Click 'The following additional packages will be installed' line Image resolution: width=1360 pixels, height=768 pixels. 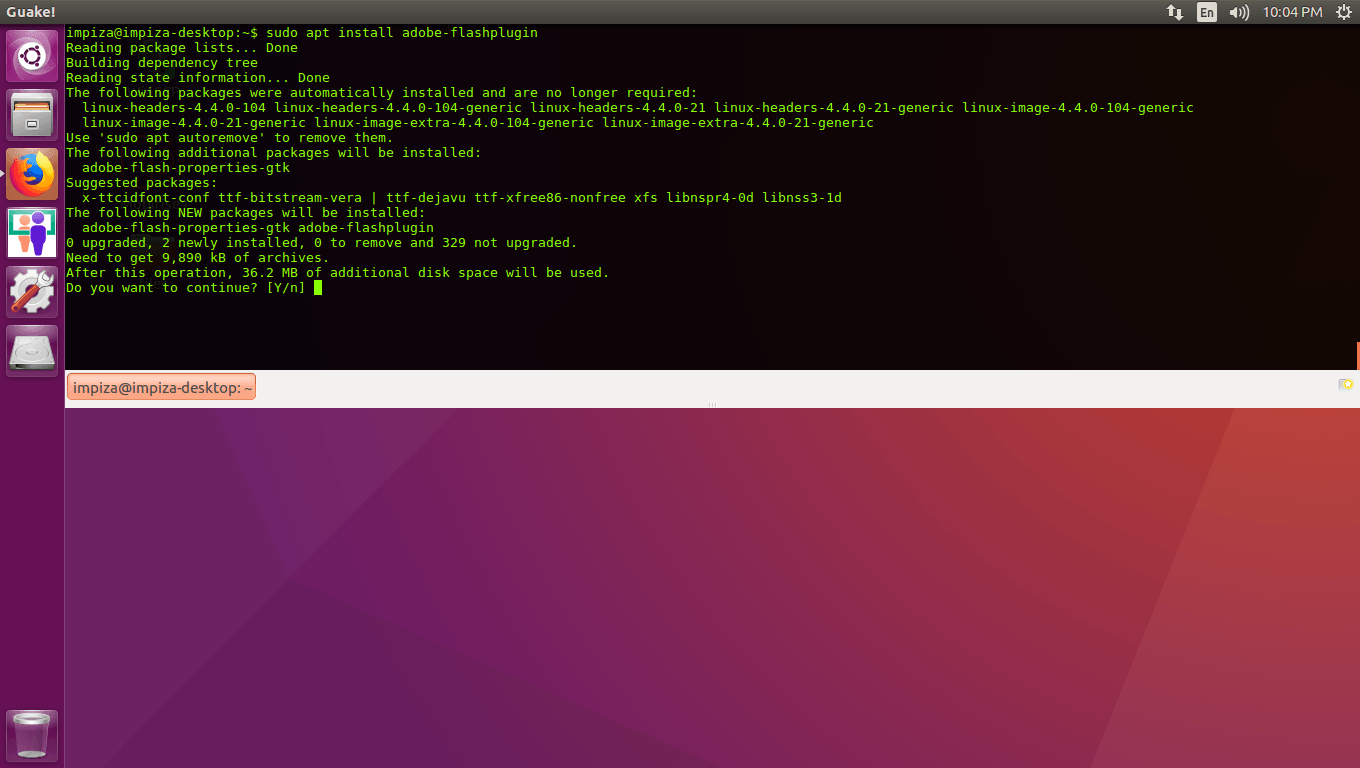[274, 153]
